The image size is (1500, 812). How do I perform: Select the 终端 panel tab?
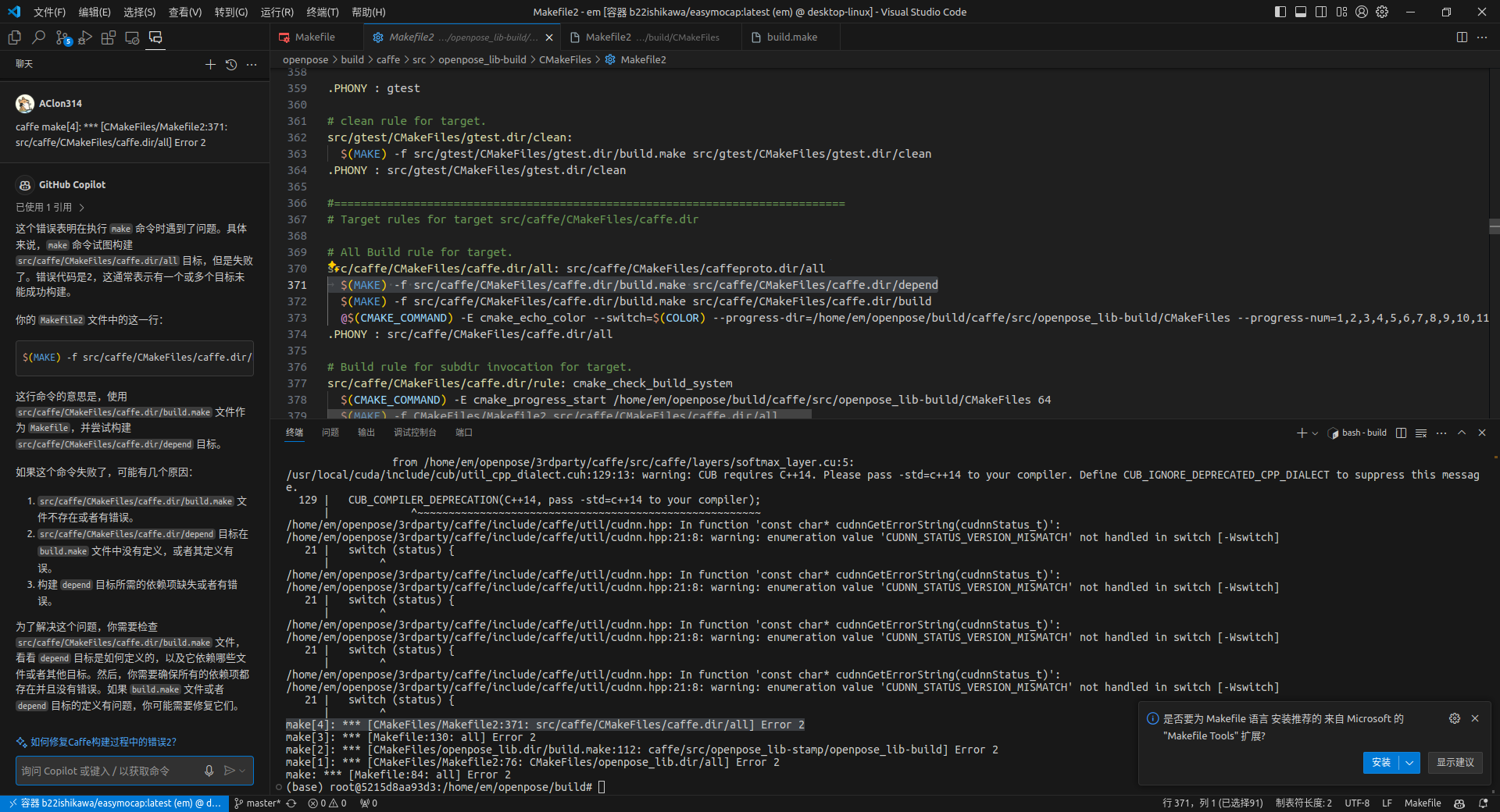[295, 433]
